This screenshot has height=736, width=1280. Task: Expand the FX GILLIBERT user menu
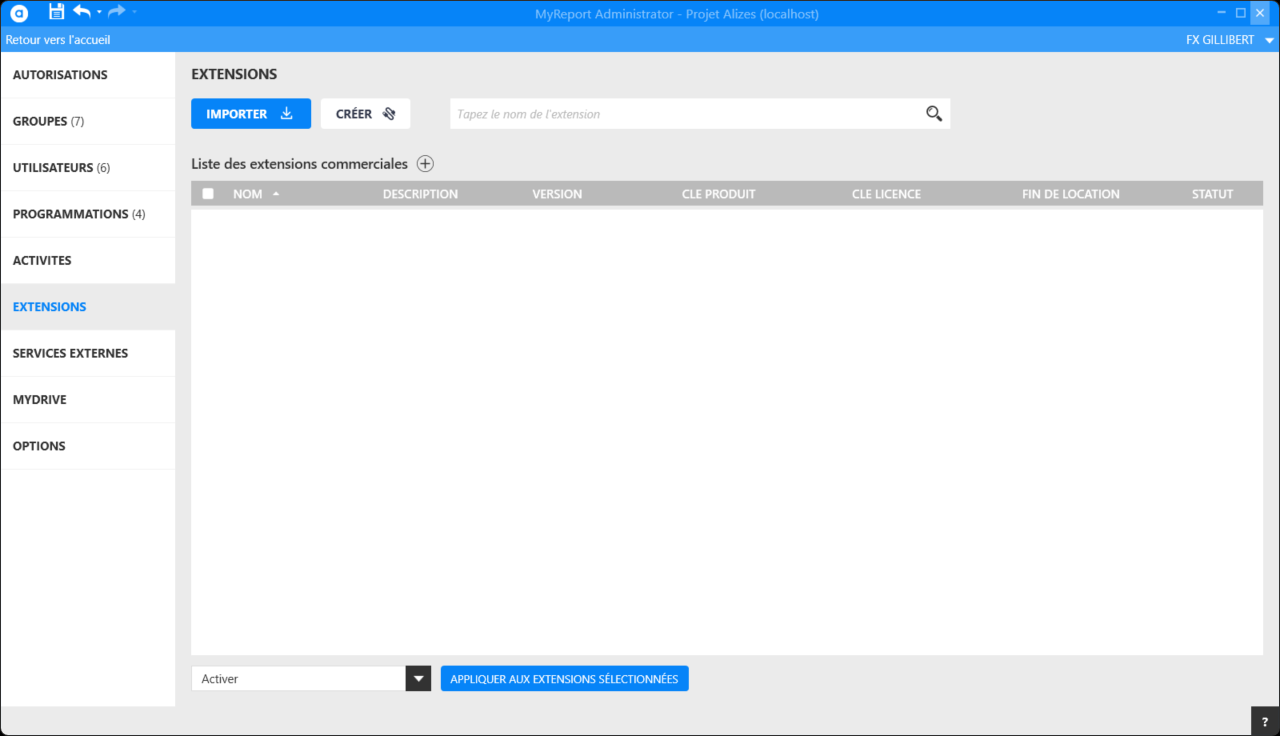click(x=1269, y=40)
